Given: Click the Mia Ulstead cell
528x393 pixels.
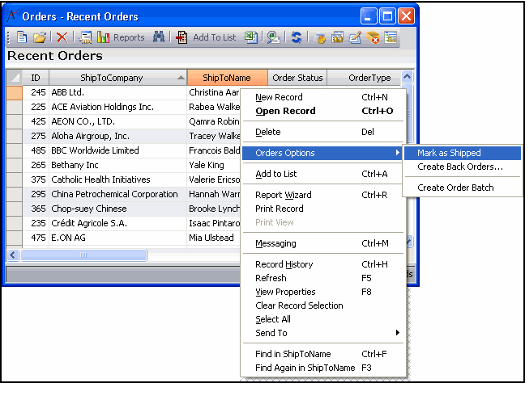Looking at the screenshot, I should (214, 238).
